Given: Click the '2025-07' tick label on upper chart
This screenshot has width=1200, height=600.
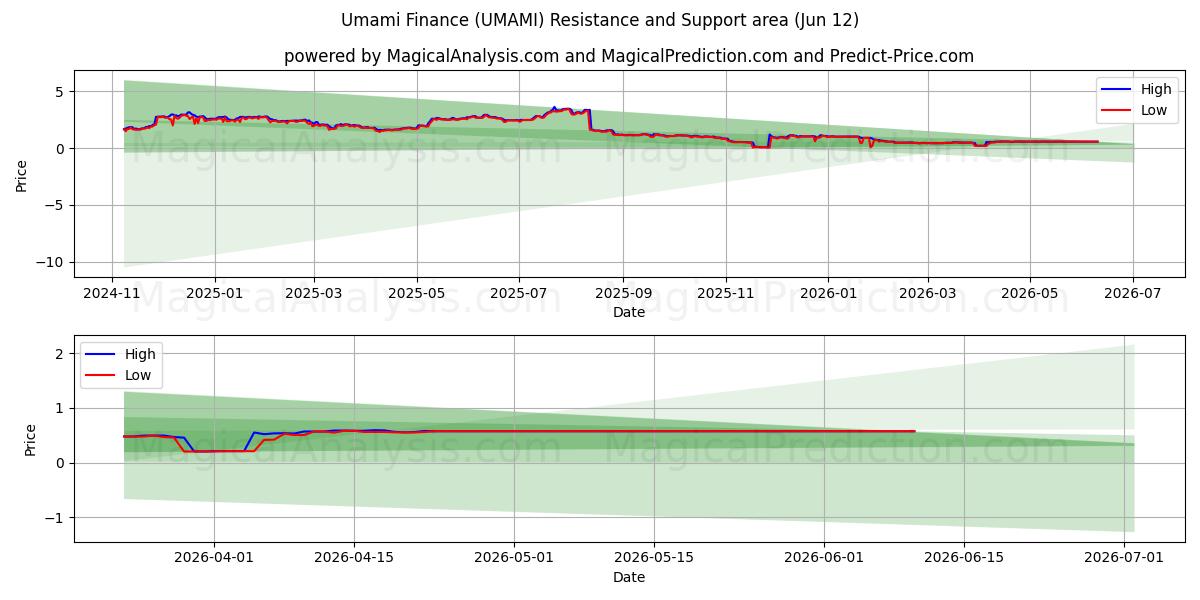Looking at the screenshot, I should pyautogui.click(x=519, y=294).
